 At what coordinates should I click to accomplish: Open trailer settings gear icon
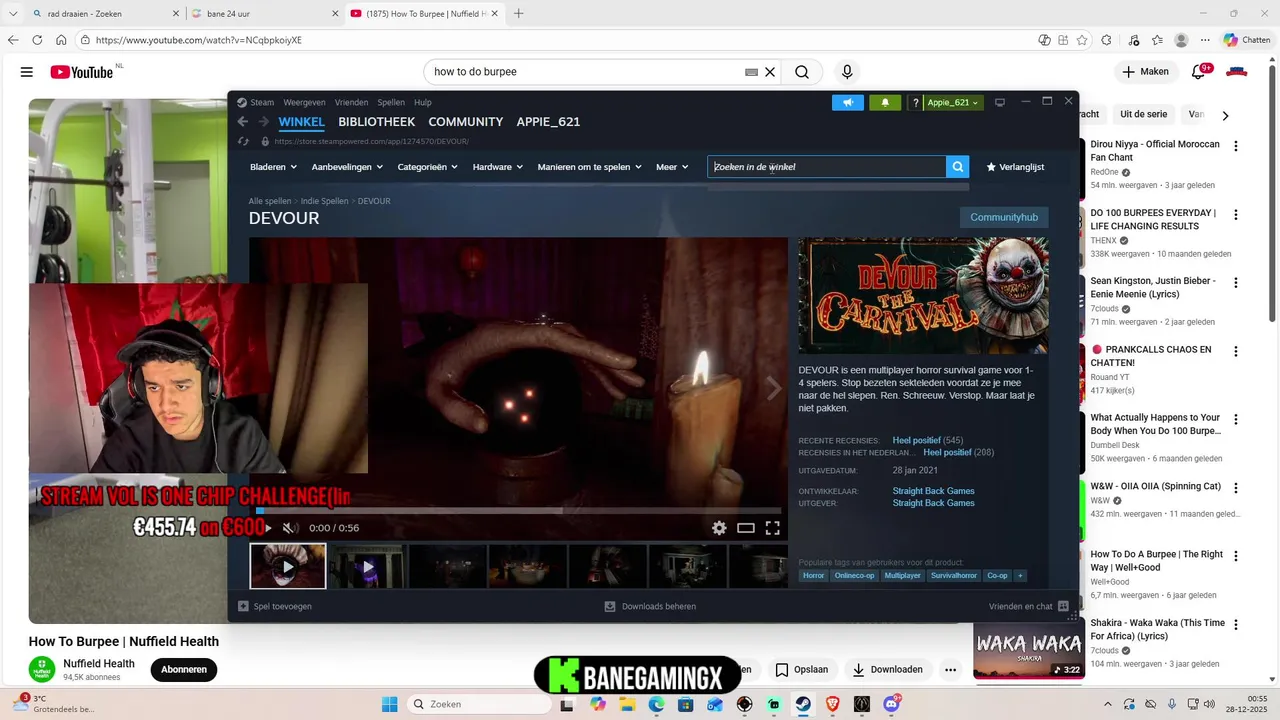click(719, 528)
